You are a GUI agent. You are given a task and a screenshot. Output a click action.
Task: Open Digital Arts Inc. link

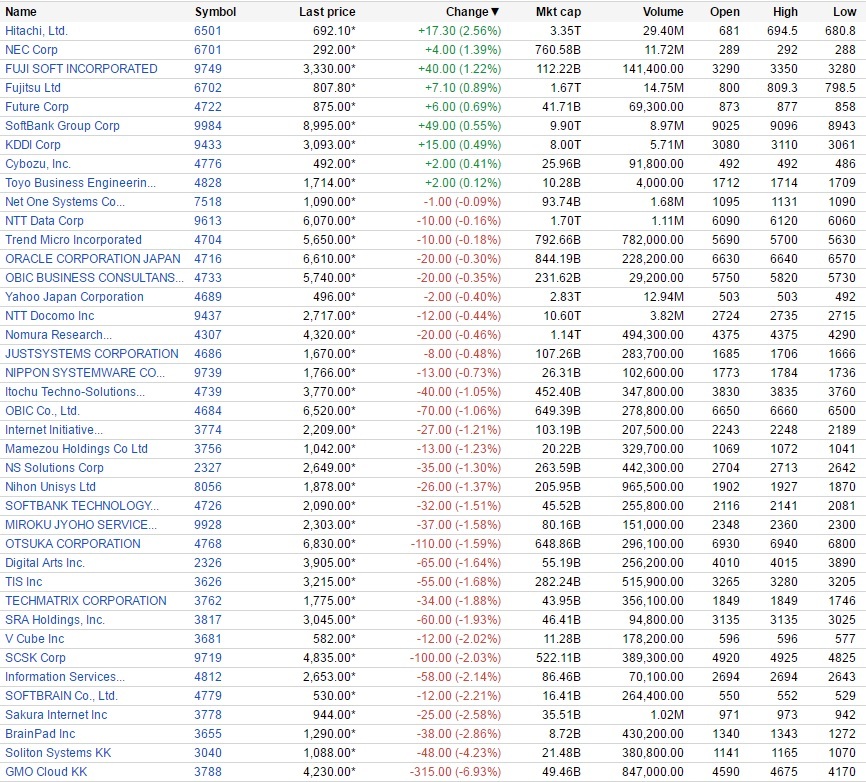click(45, 563)
